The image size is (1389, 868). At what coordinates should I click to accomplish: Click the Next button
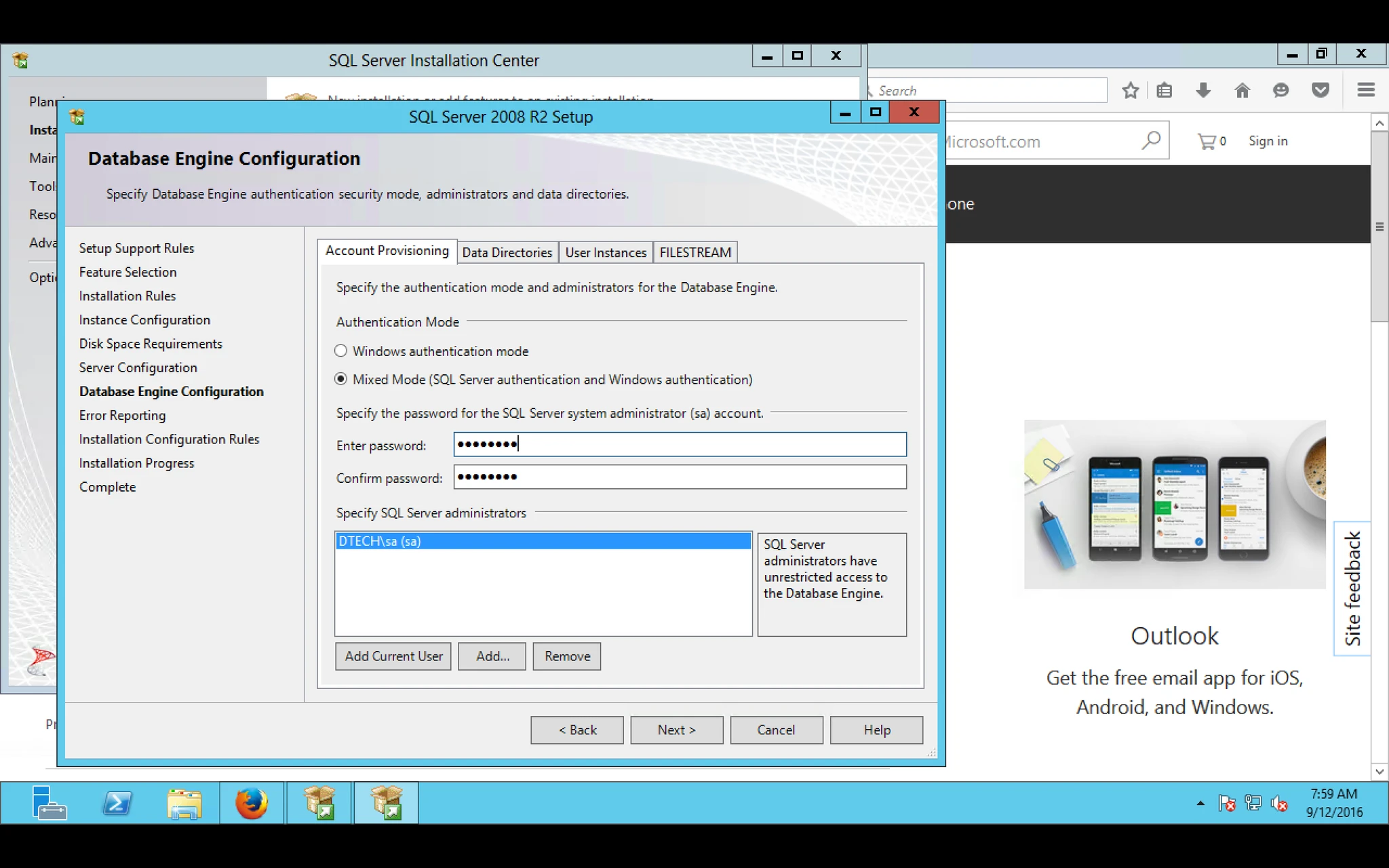coord(676,730)
